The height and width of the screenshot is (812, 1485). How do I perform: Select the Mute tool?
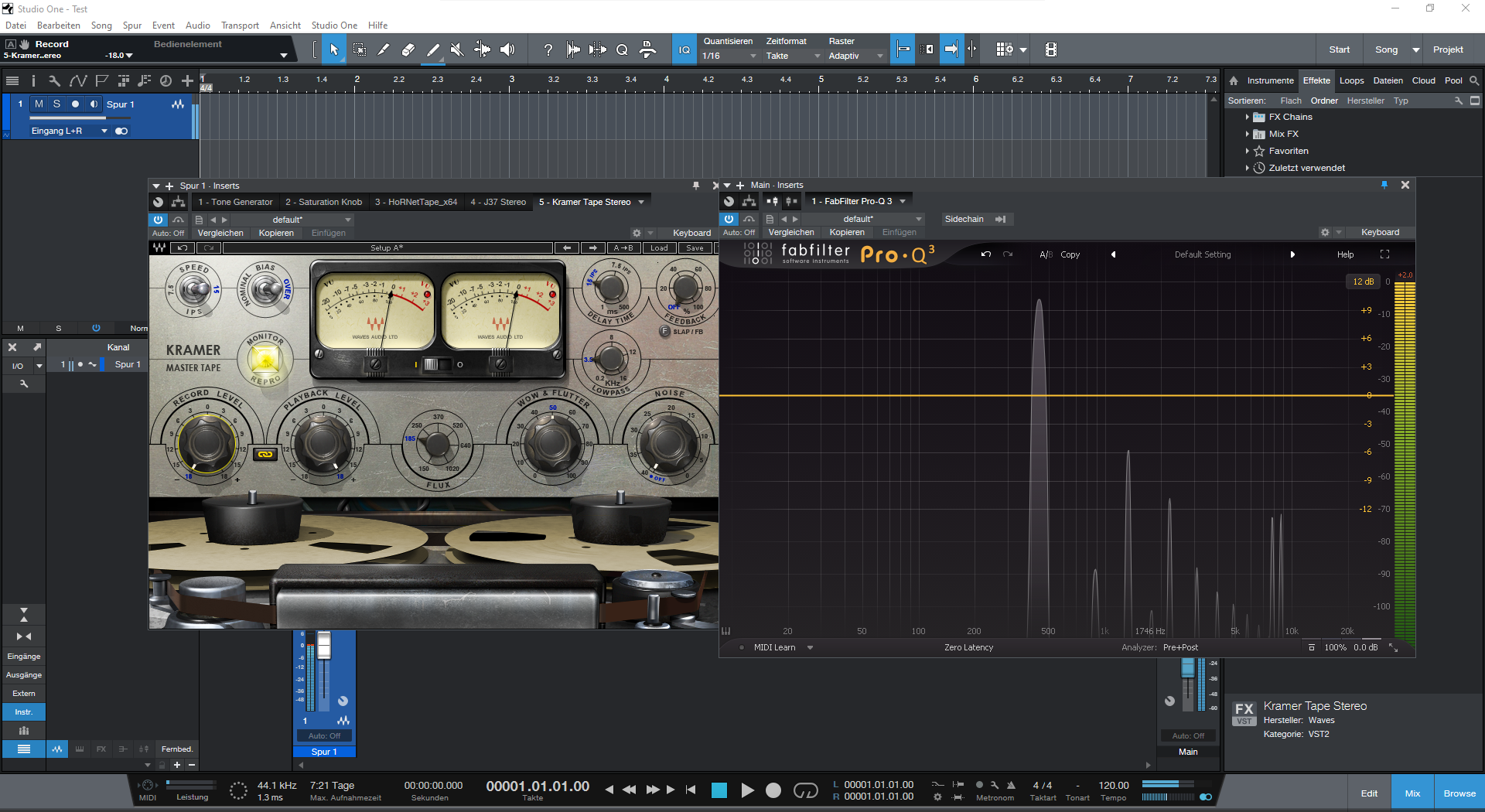457,49
